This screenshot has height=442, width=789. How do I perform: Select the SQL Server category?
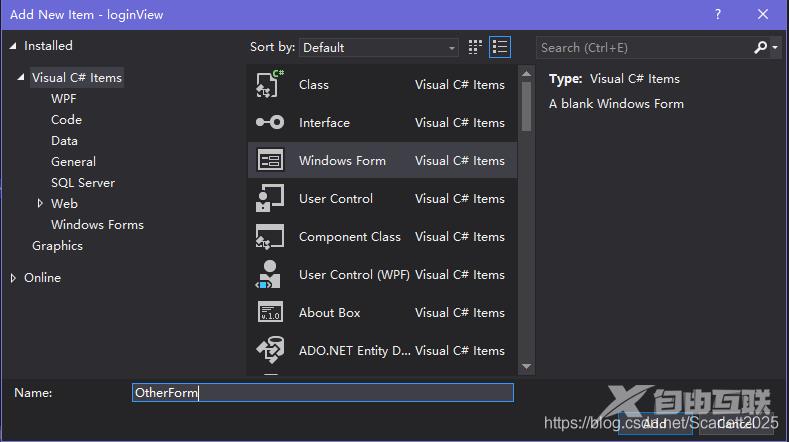tap(83, 183)
